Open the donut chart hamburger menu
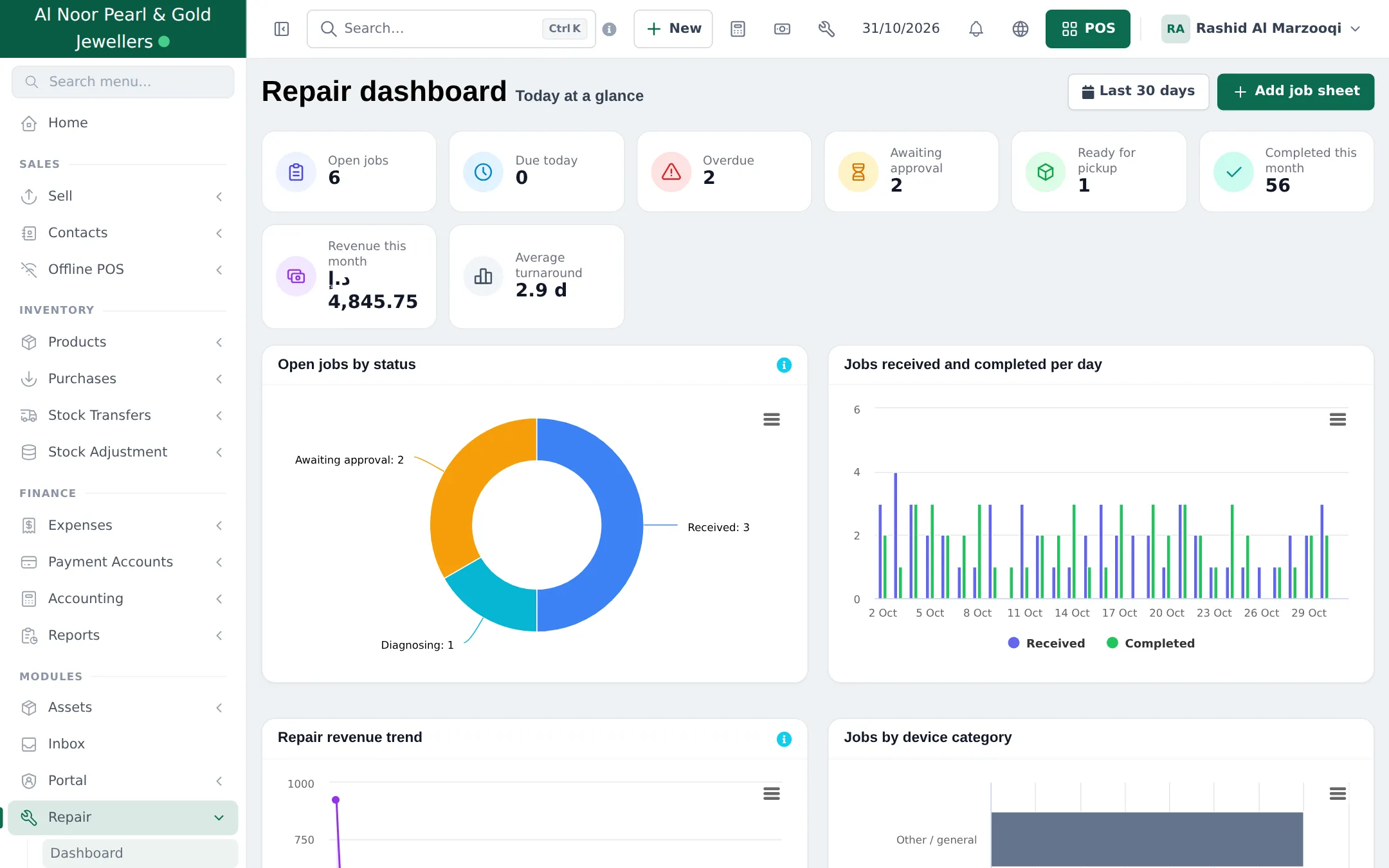 [772, 420]
